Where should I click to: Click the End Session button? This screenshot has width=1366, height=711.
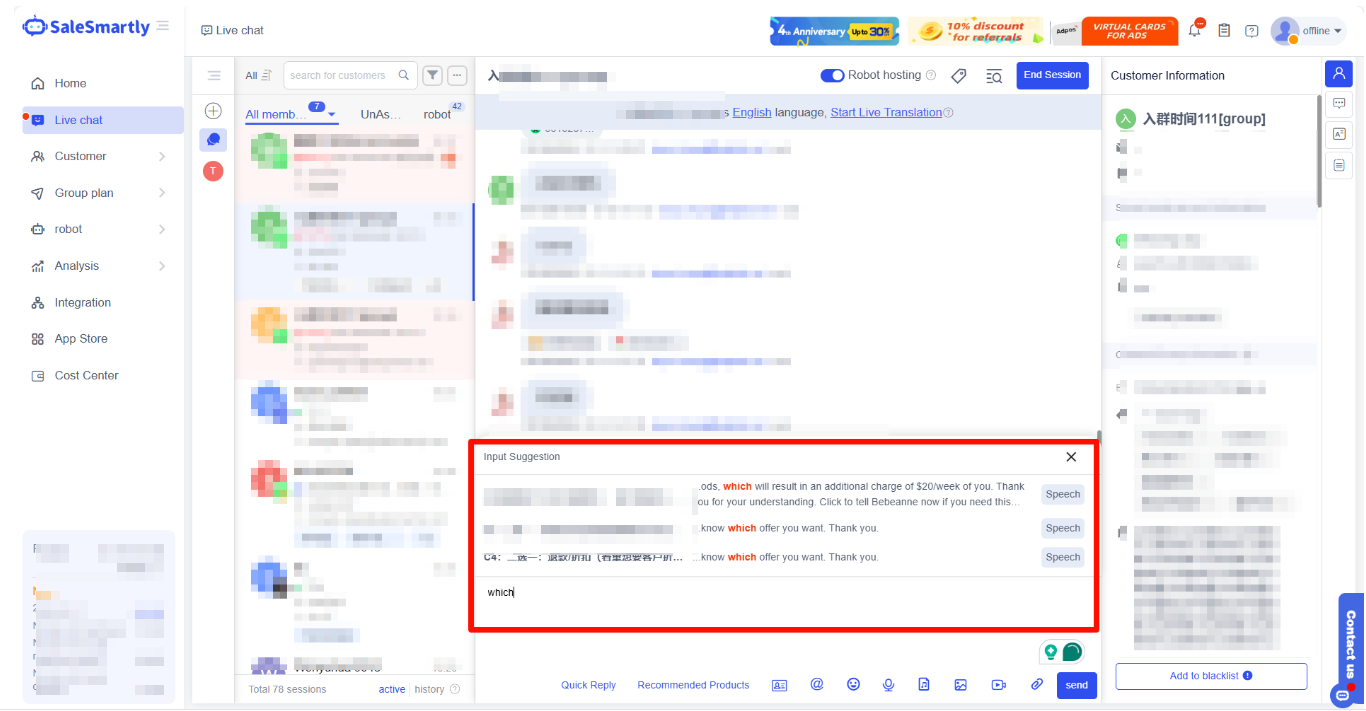pos(1052,75)
